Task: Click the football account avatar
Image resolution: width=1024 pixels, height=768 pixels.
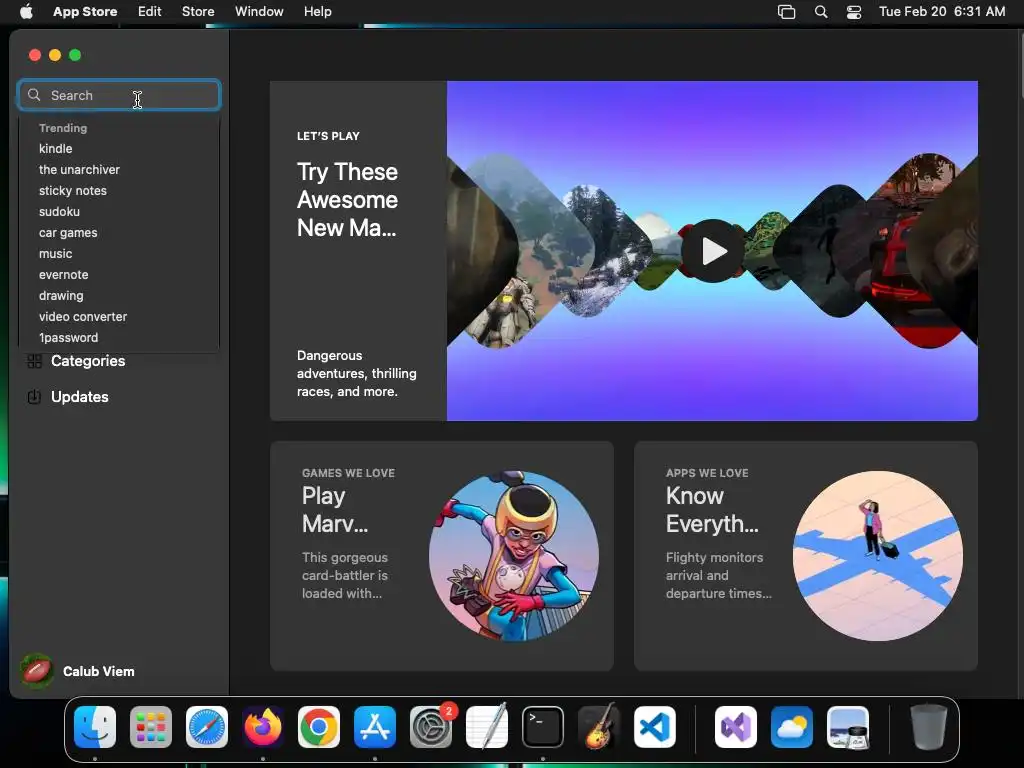Action: pos(37,671)
